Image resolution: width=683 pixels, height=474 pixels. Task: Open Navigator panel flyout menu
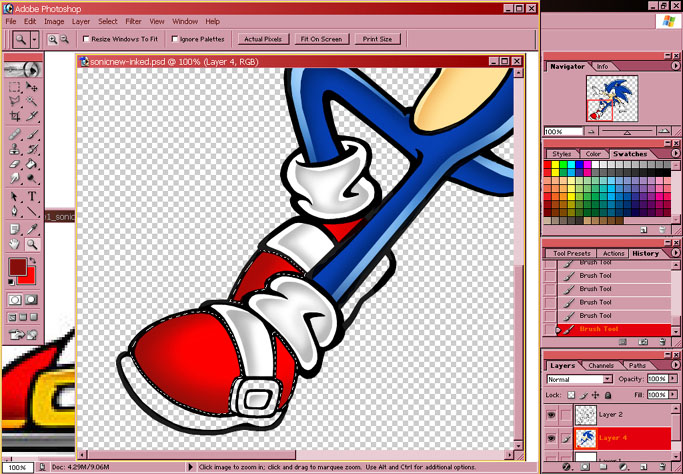click(675, 66)
